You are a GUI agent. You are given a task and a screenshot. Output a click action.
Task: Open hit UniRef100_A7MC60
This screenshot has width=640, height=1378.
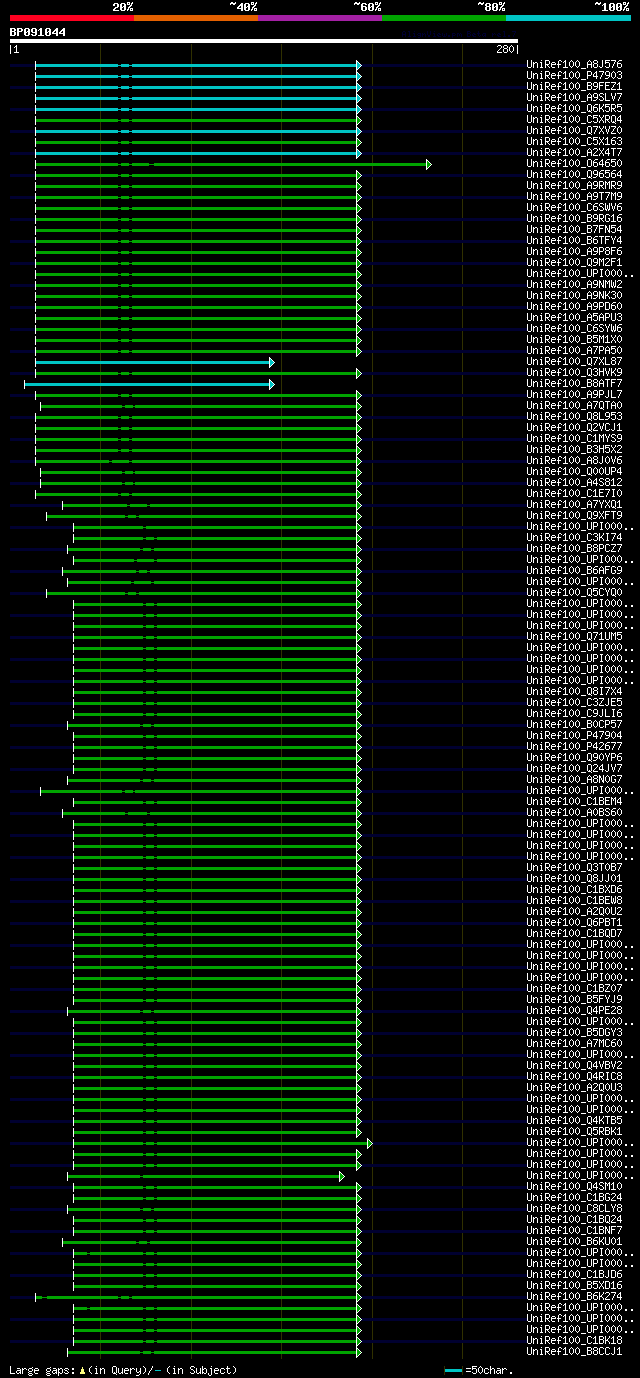pos(574,1044)
